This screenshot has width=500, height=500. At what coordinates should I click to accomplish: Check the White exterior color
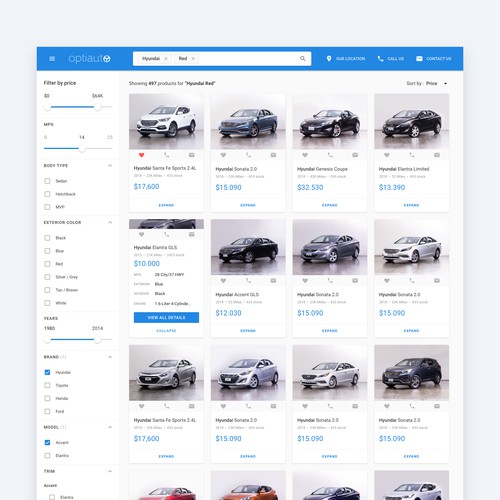coord(47,303)
